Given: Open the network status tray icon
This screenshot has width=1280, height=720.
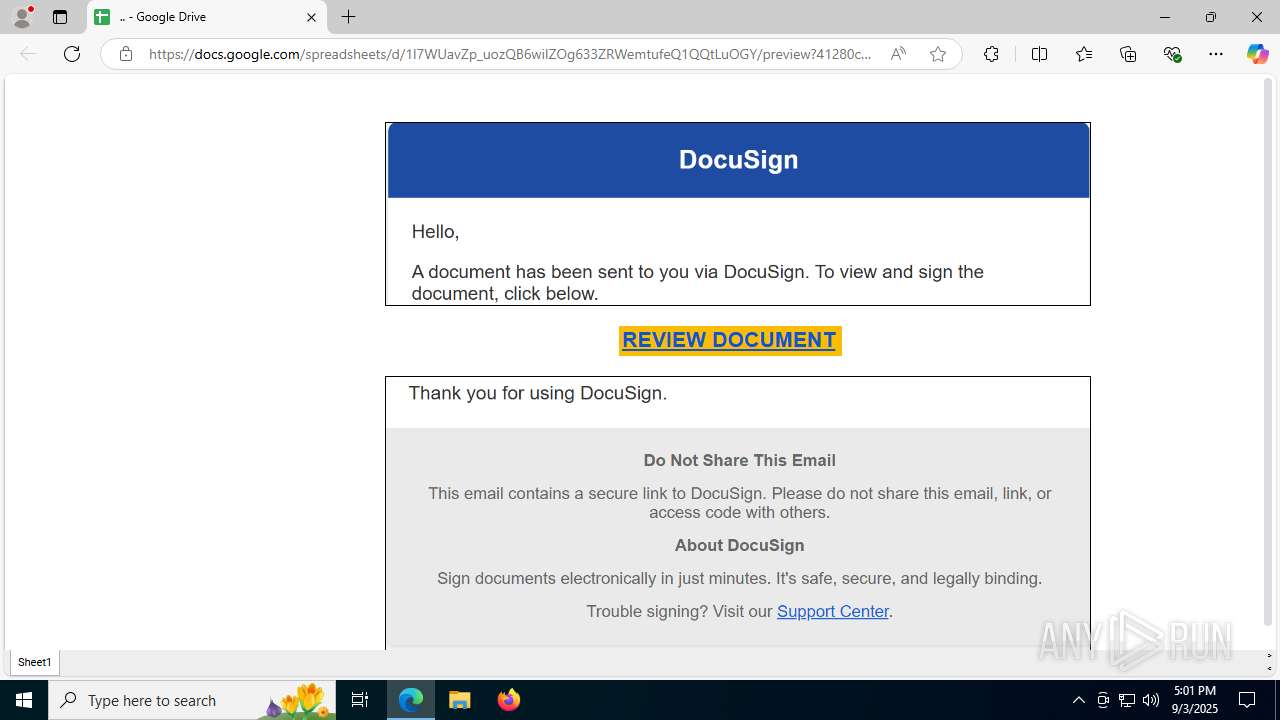Looking at the screenshot, I should coord(1127,700).
